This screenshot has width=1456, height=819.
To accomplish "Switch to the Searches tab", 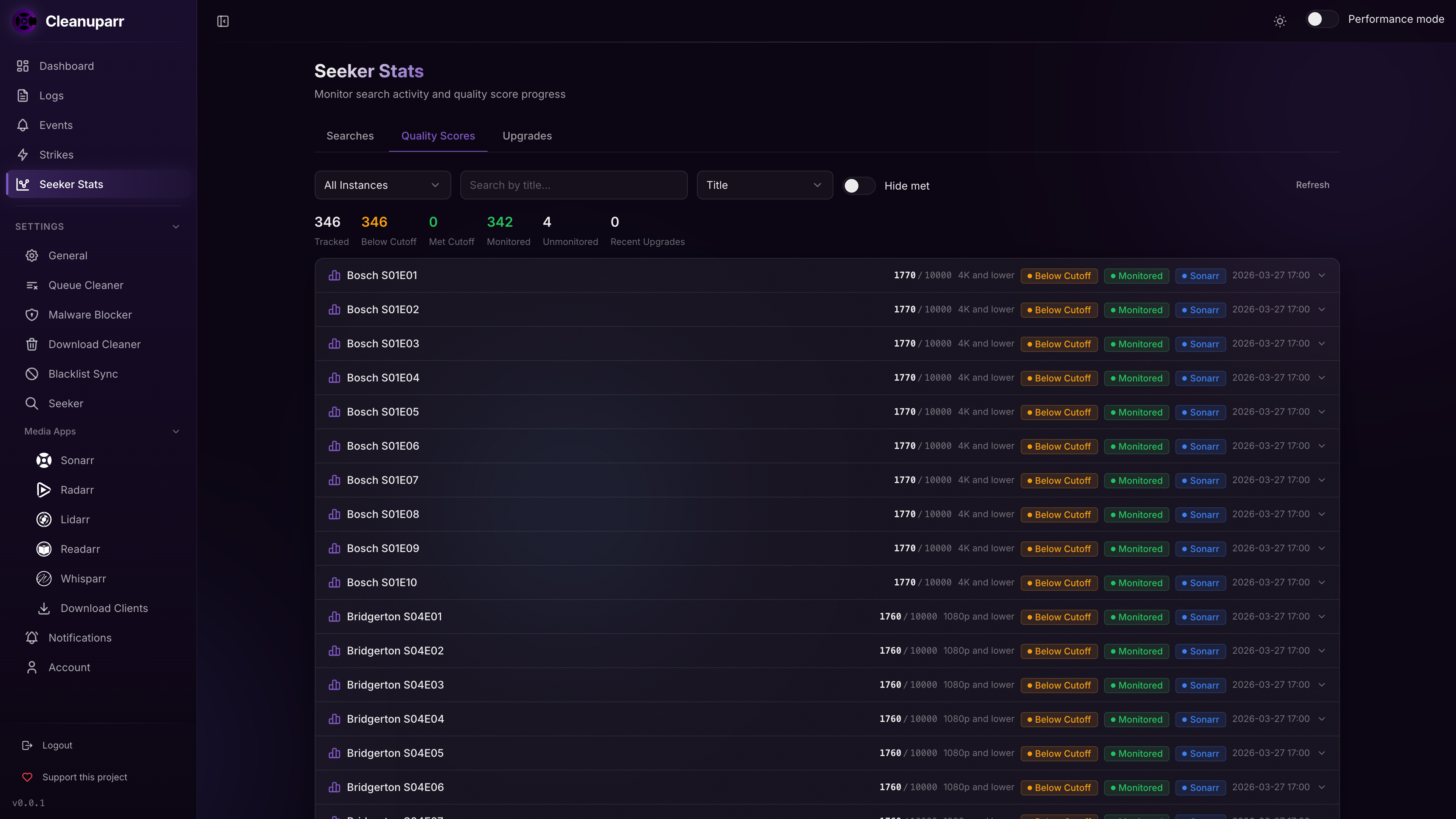I will pos(350,136).
